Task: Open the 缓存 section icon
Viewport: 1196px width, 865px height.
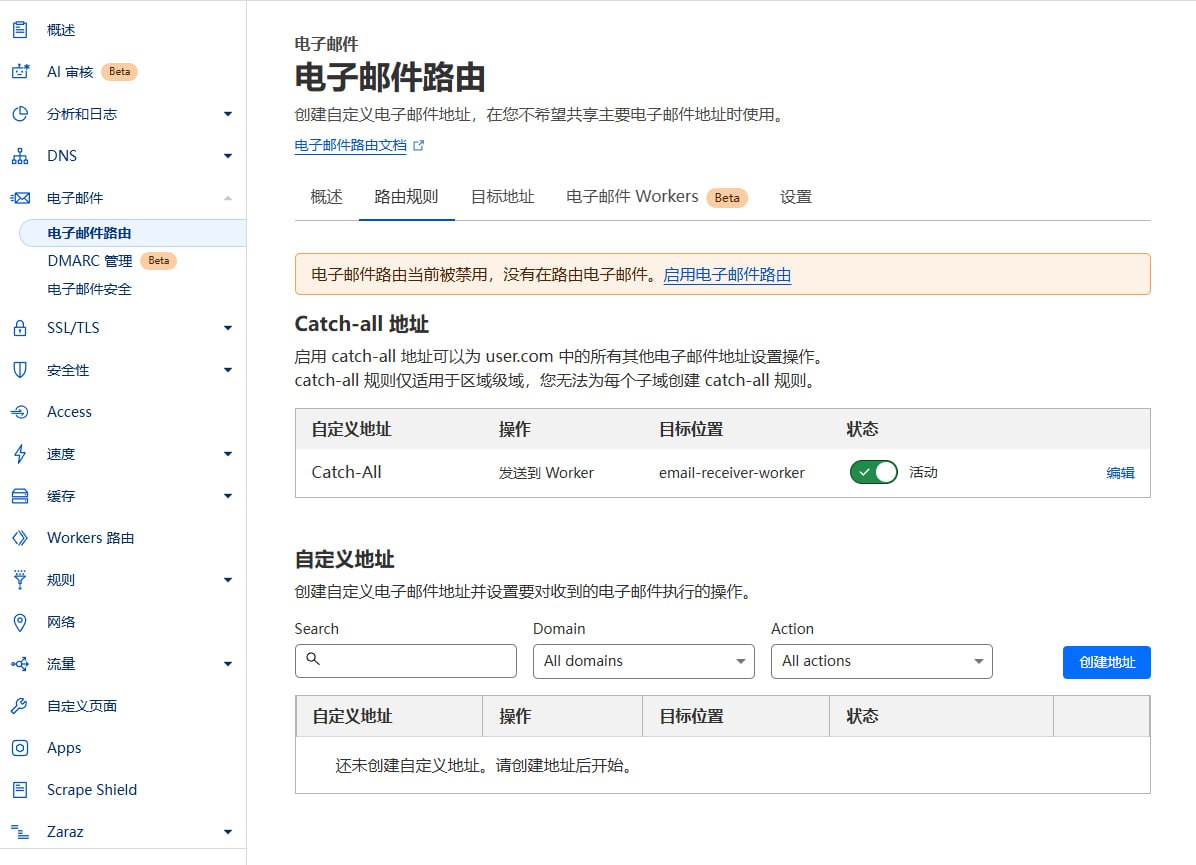Action: (18, 496)
